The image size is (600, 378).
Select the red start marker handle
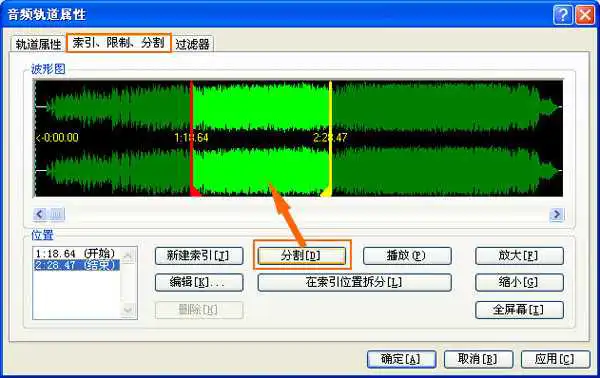pos(195,191)
